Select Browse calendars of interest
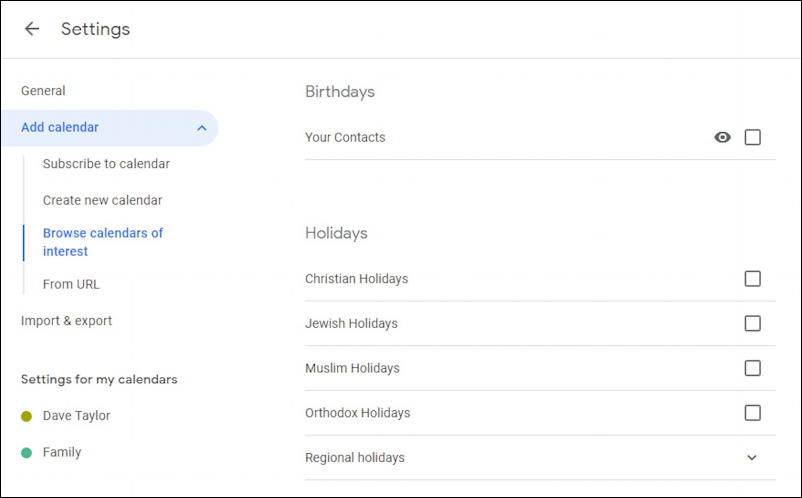802x498 pixels. pyautogui.click(x=103, y=242)
